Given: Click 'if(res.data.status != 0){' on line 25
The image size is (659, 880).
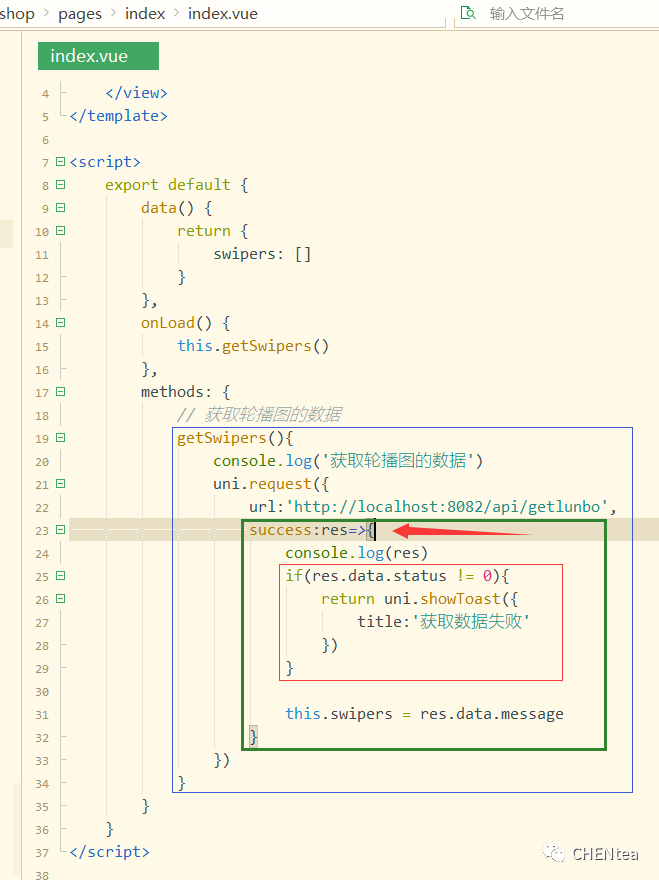Looking at the screenshot, I should click(x=397, y=576).
